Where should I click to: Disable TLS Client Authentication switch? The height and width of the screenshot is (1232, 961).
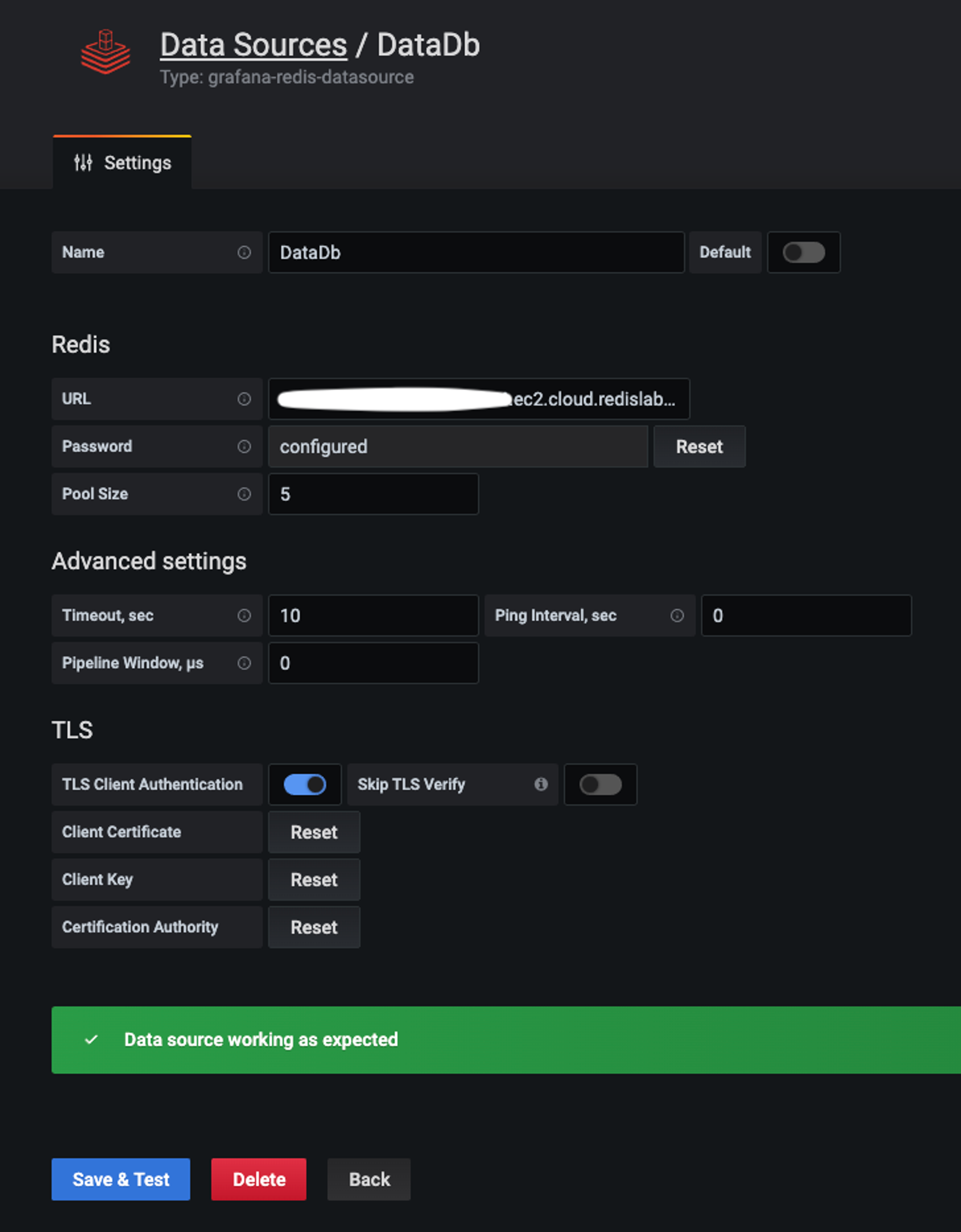305,784
